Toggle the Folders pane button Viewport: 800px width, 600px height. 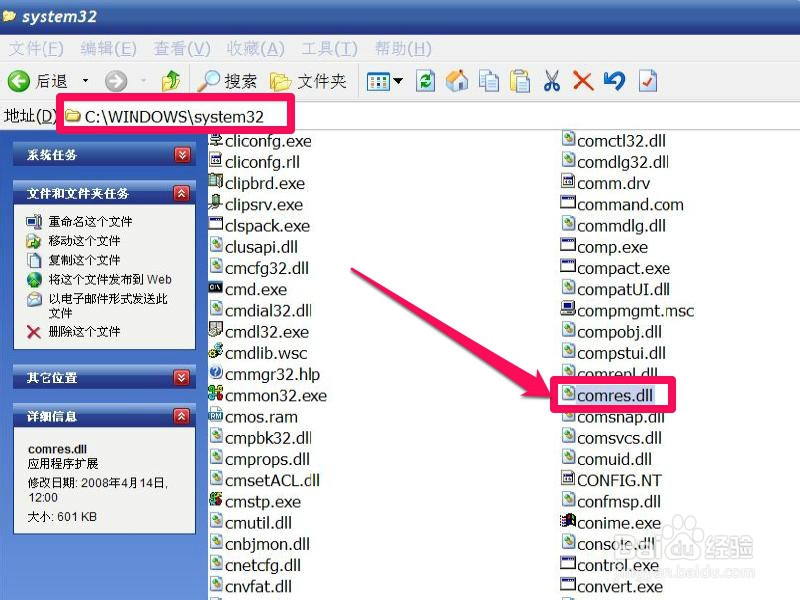click(x=308, y=81)
